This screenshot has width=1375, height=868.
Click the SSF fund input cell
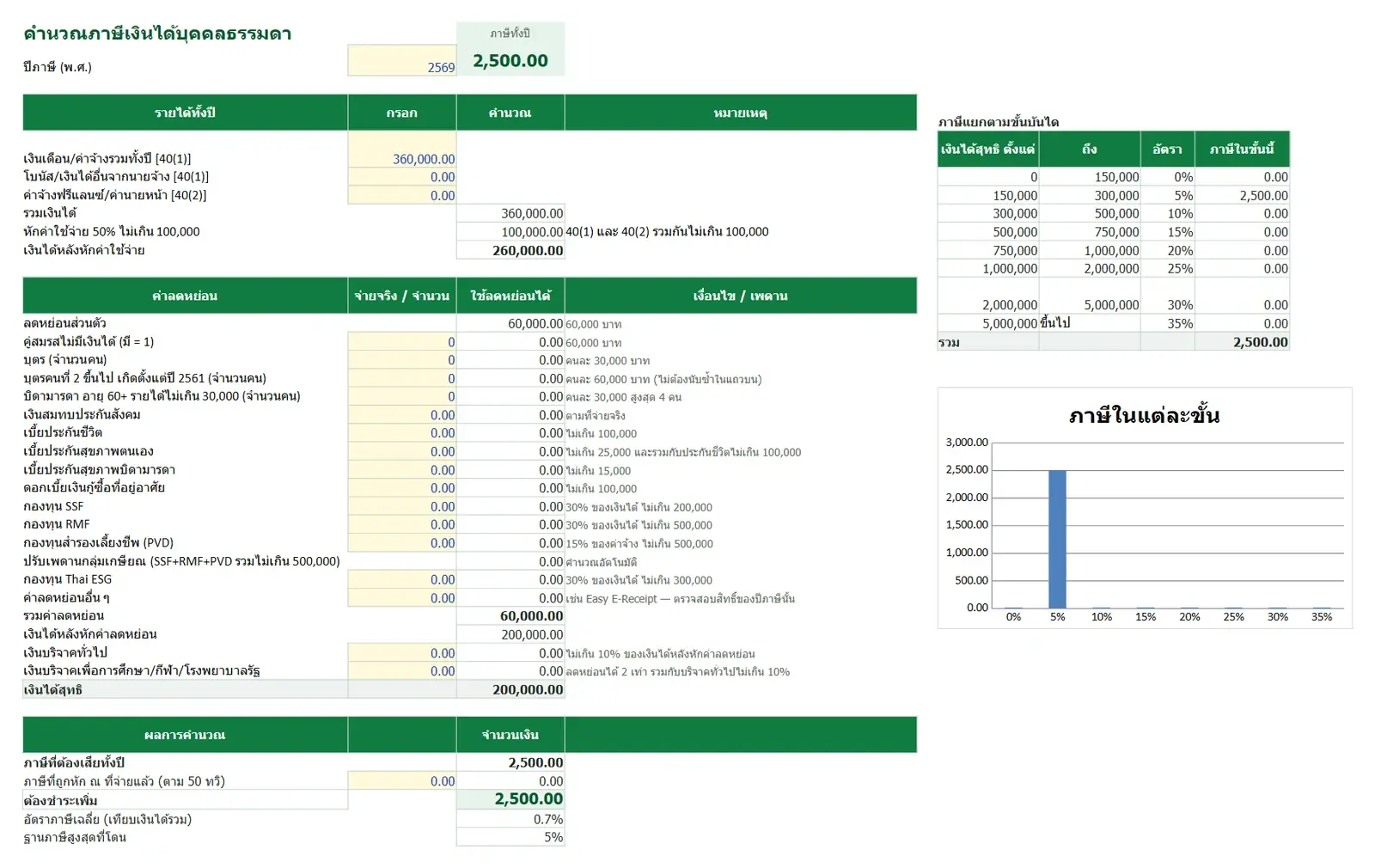(402, 507)
